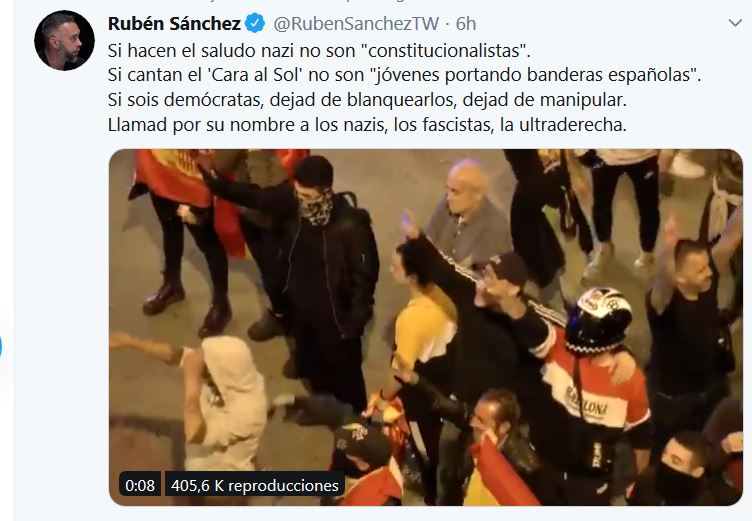The height and width of the screenshot is (521, 752).
Task: Open the Rubén Sánchez display name
Action: [174, 24]
